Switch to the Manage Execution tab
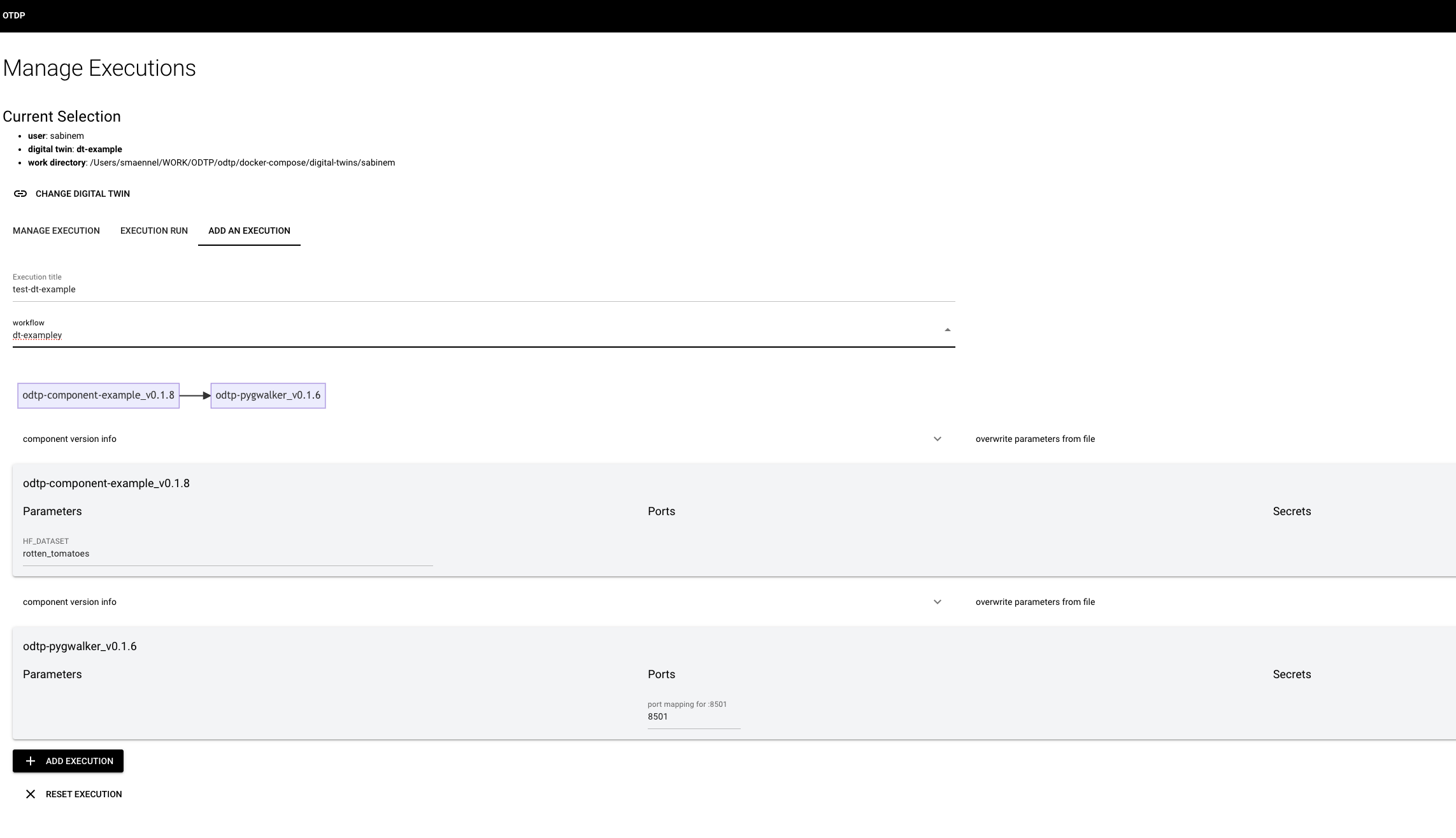1456x838 pixels. point(56,231)
